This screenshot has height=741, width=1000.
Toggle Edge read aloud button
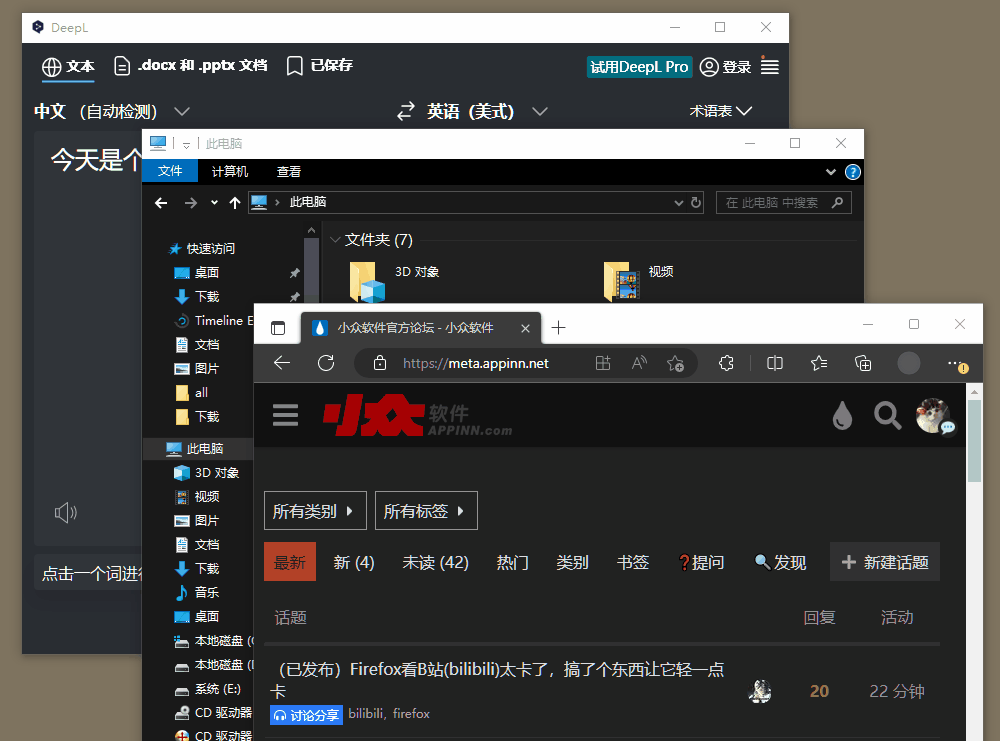pos(639,363)
